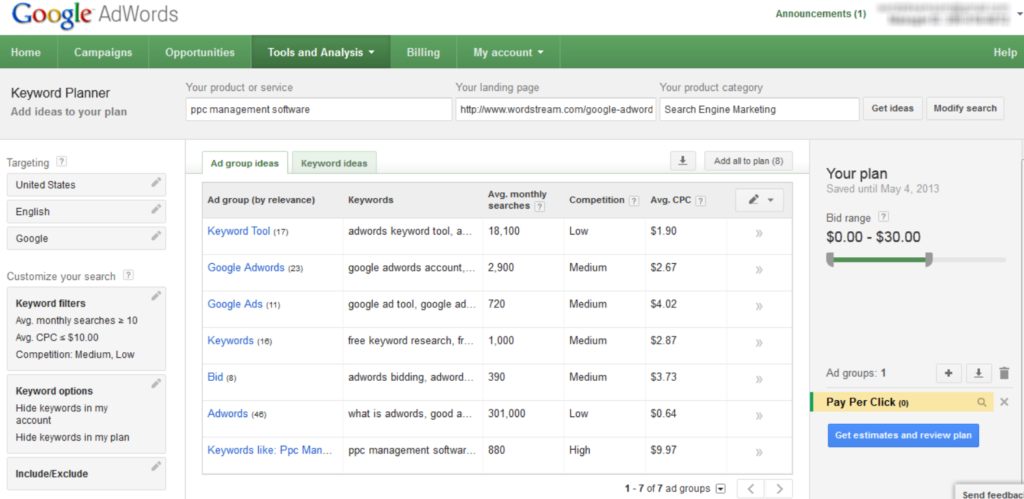Viewport: 1024px width, 499px height.
Task: Click the green bid range track
Action: [x=879, y=260]
